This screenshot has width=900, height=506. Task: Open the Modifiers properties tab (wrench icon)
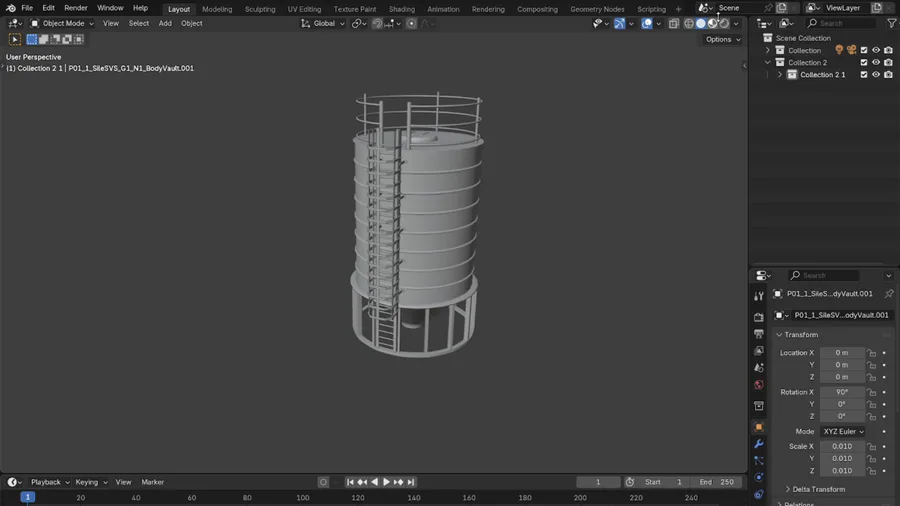click(758, 443)
